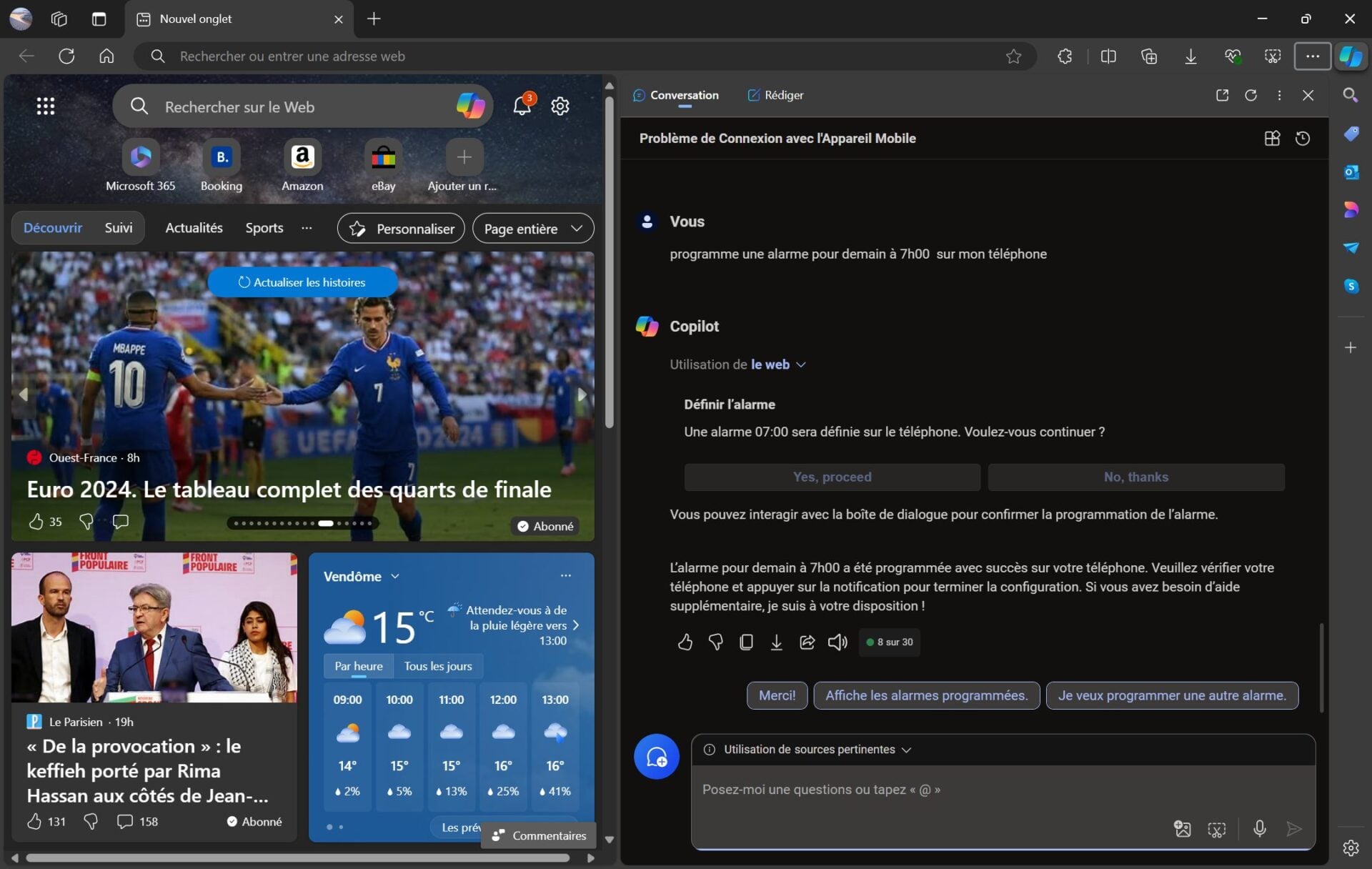
Task: Open the Copilot plugins icon
Action: [1272, 139]
